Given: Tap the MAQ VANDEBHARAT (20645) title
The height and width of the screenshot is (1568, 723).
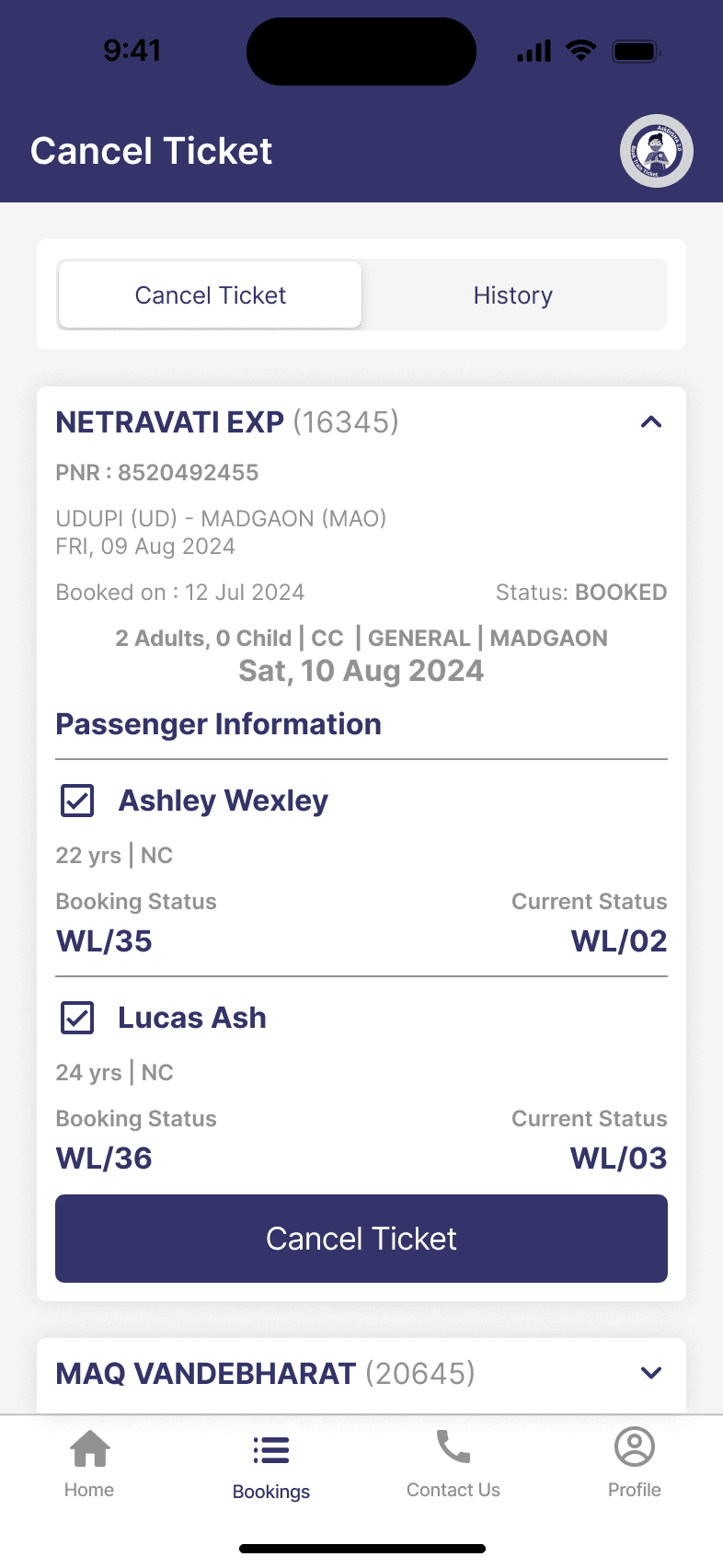Looking at the screenshot, I should point(265,1374).
